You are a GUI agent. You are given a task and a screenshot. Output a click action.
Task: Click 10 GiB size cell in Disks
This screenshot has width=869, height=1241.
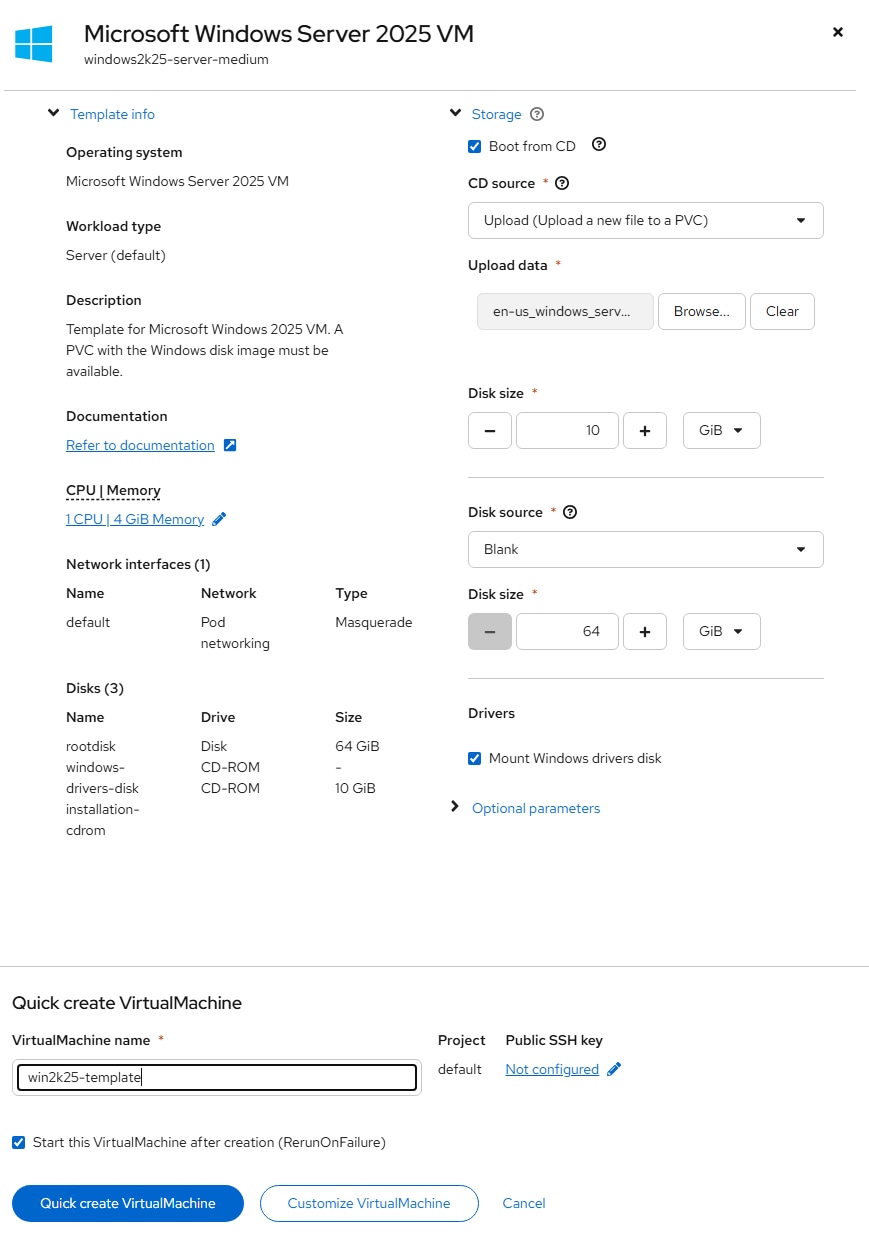pyautogui.click(x=355, y=788)
